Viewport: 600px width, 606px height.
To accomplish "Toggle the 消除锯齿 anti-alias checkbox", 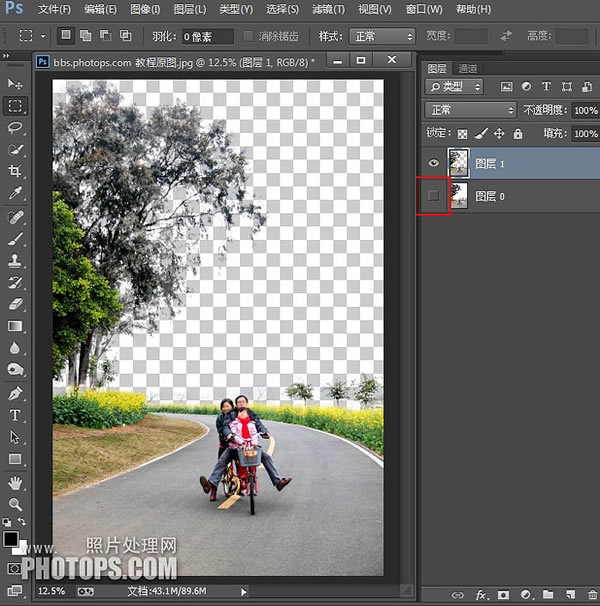I will point(248,36).
